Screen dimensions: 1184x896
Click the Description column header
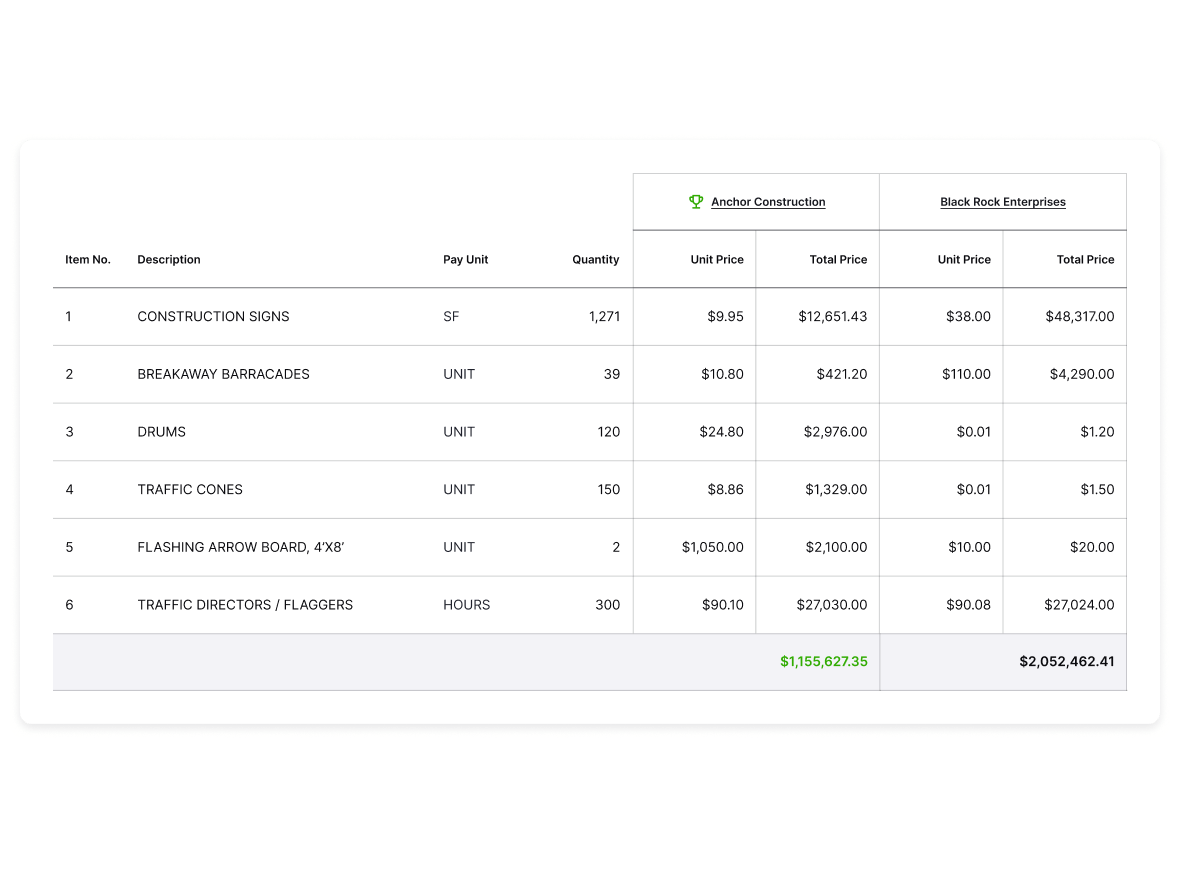[x=169, y=260]
